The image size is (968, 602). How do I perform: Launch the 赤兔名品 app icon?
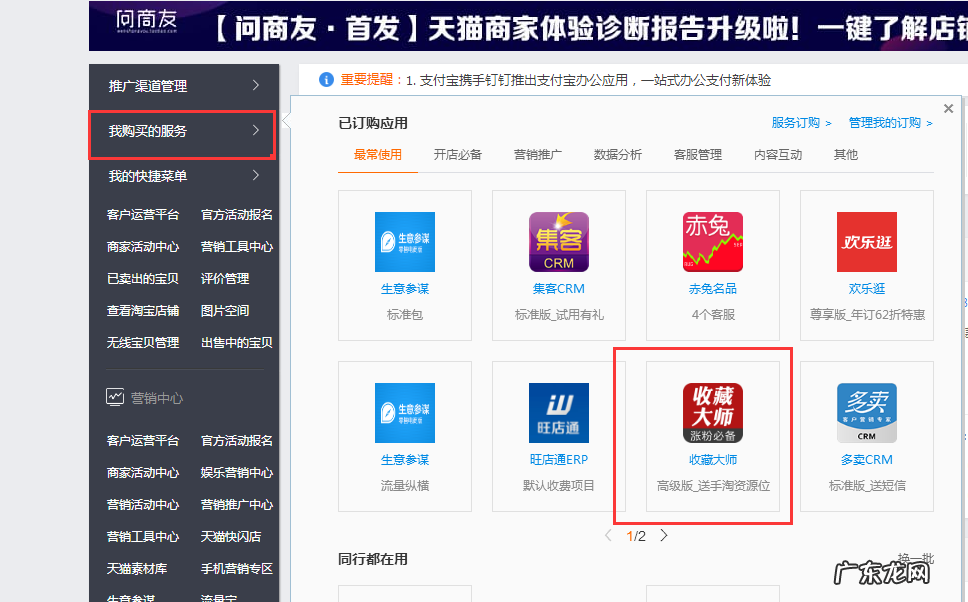tap(712, 241)
